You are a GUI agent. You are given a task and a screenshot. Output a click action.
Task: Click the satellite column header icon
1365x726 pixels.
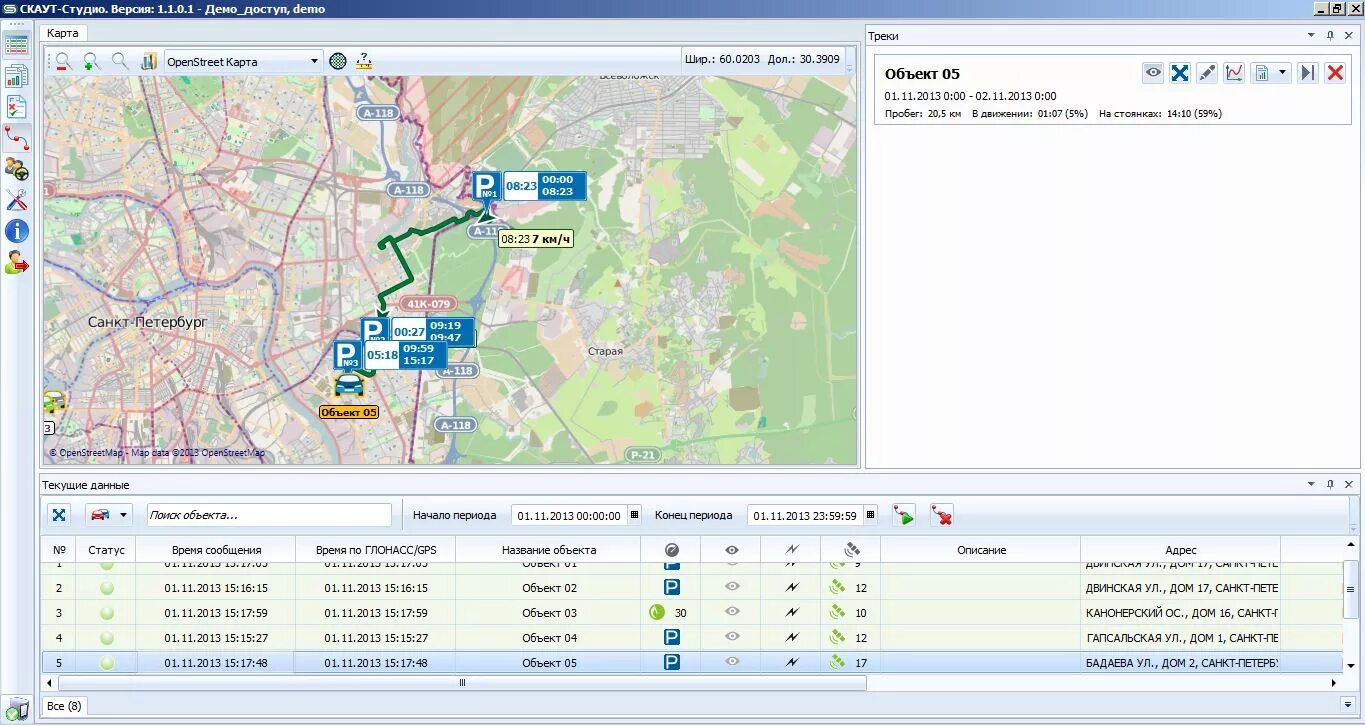(852, 549)
